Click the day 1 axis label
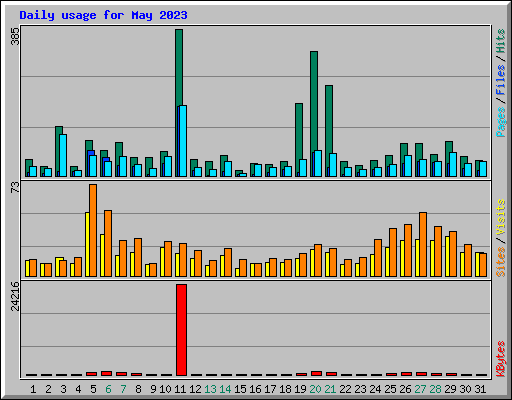This screenshot has width=512, height=400. tap(33, 389)
